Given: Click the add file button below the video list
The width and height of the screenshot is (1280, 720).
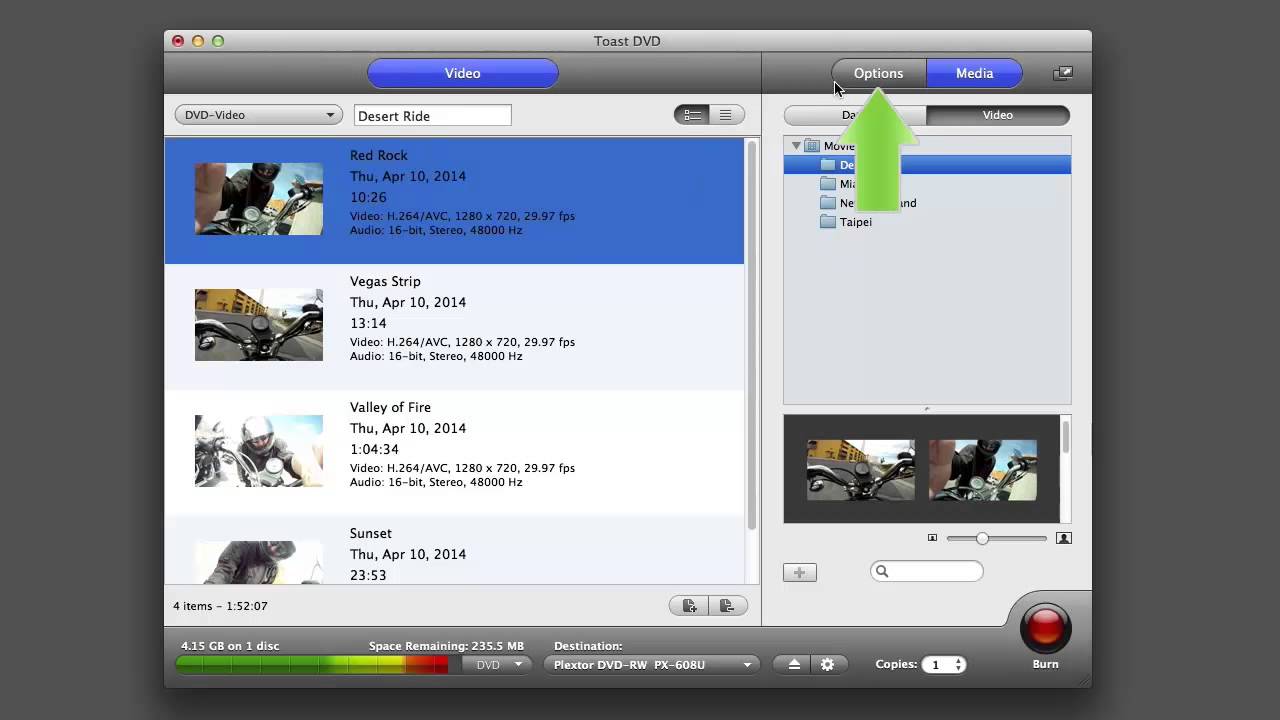Looking at the screenshot, I should (x=689, y=605).
